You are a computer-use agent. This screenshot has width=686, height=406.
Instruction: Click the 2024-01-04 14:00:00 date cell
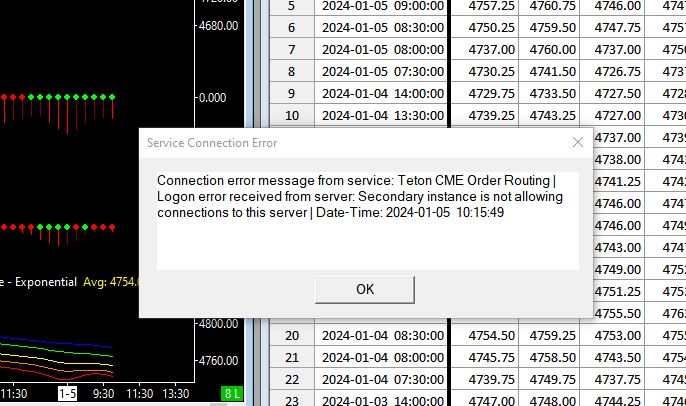382,93
